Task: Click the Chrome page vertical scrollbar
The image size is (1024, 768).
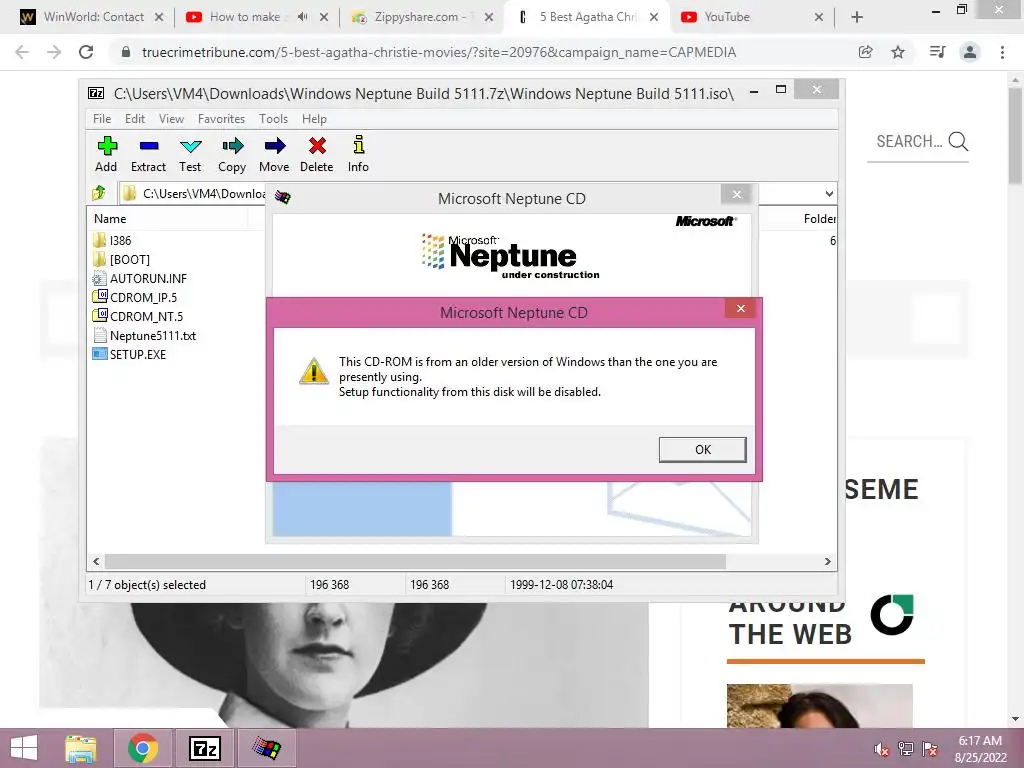Action: tap(1016, 137)
